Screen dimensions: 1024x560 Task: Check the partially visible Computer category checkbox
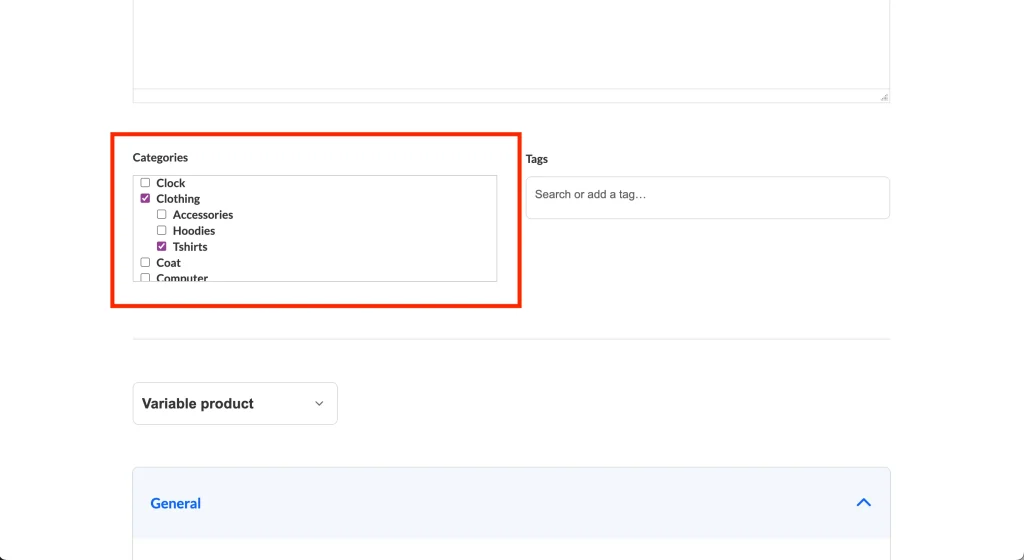point(145,277)
